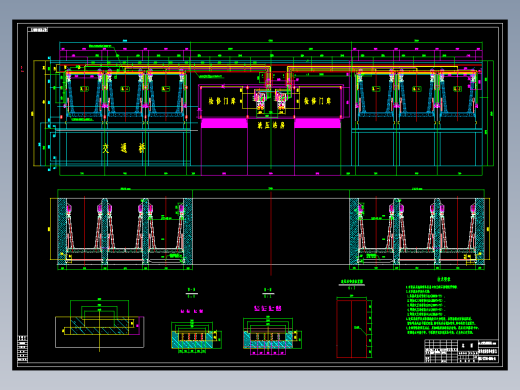The height and width of the screenshot is (390, 520).
Task: Click the green technical notes text block
Action: (x=442, y=309)
